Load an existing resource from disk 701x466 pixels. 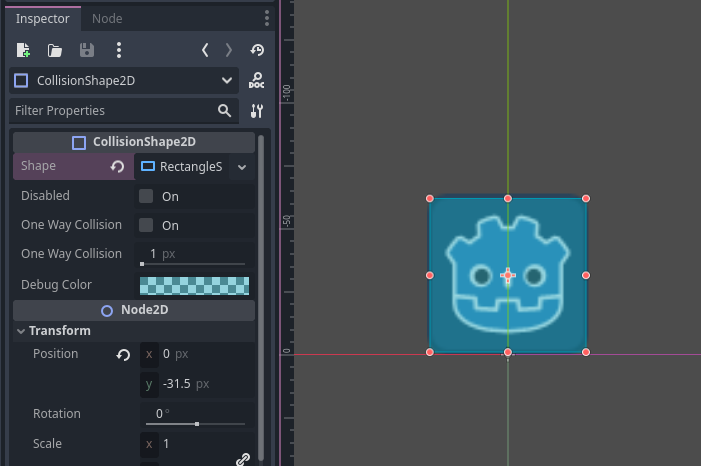pyautogui.click(x=55, y=50)
